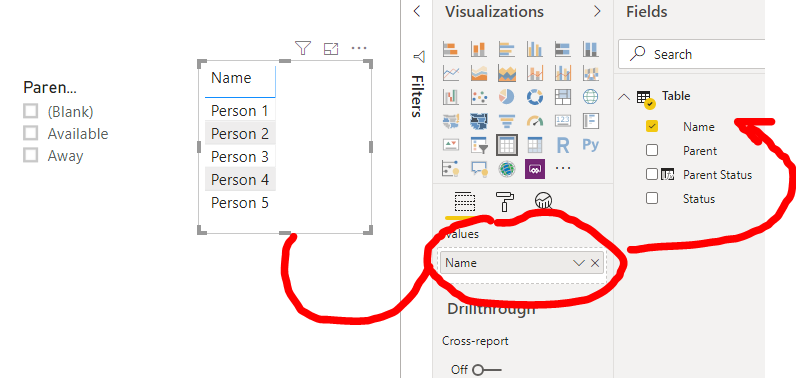This screenshot has width=796, height=378.
Task: Check the Away slicer option
Action: click(x=30, y=156)
